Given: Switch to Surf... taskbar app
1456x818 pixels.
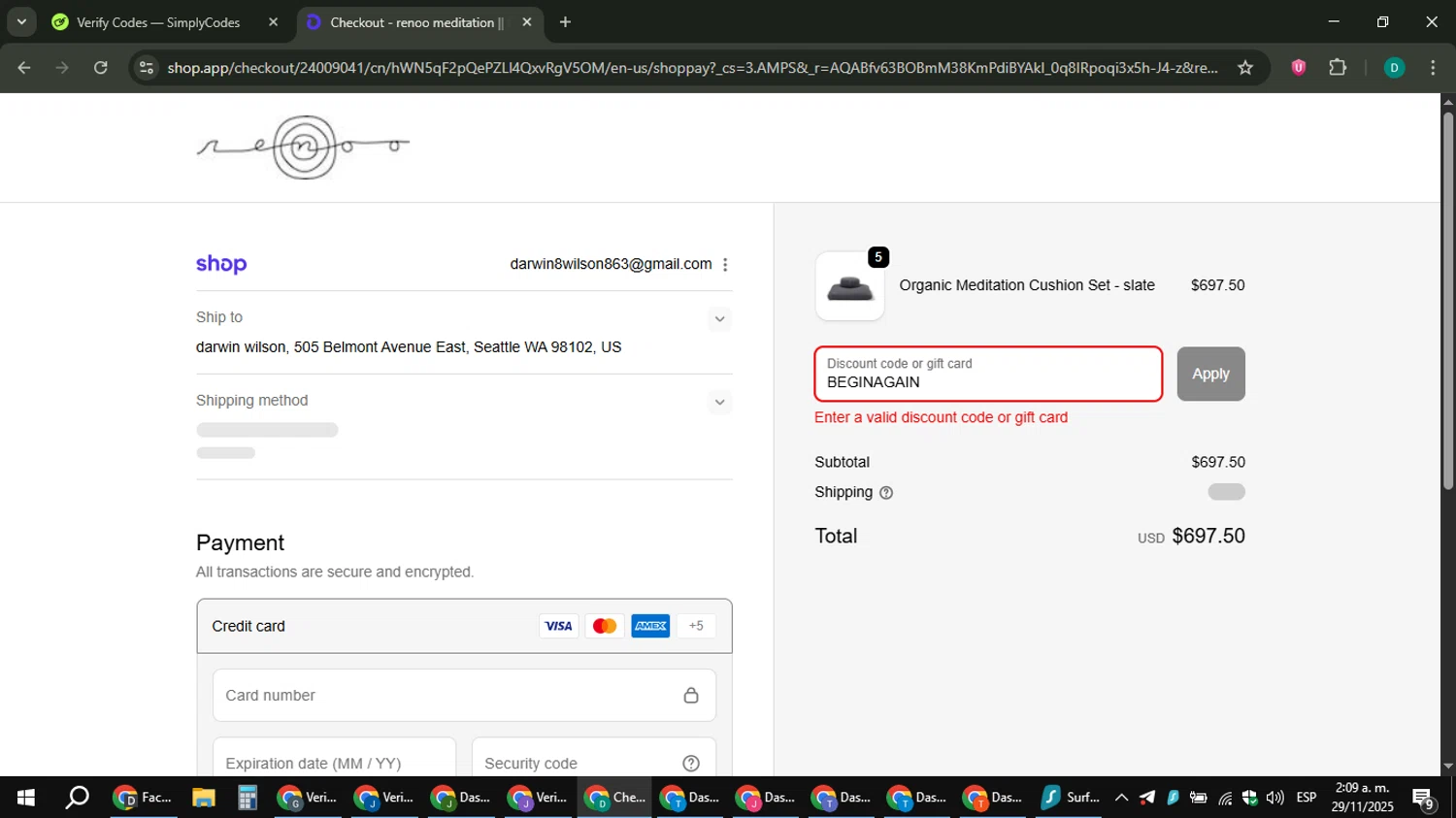Looking at the screenshot, I should (x=1070, y=798).
